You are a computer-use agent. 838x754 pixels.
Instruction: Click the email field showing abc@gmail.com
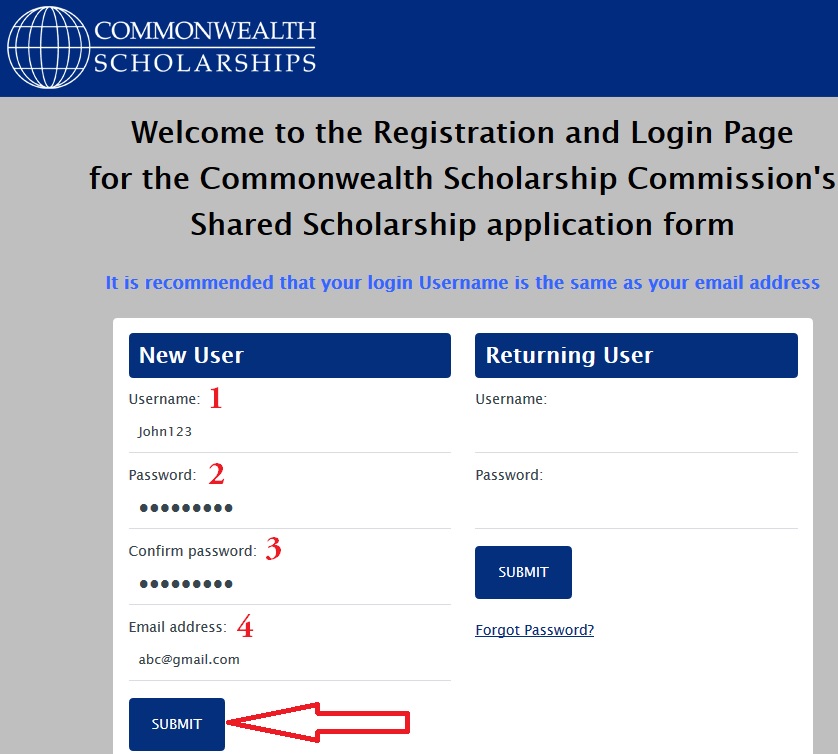point(289,660)
